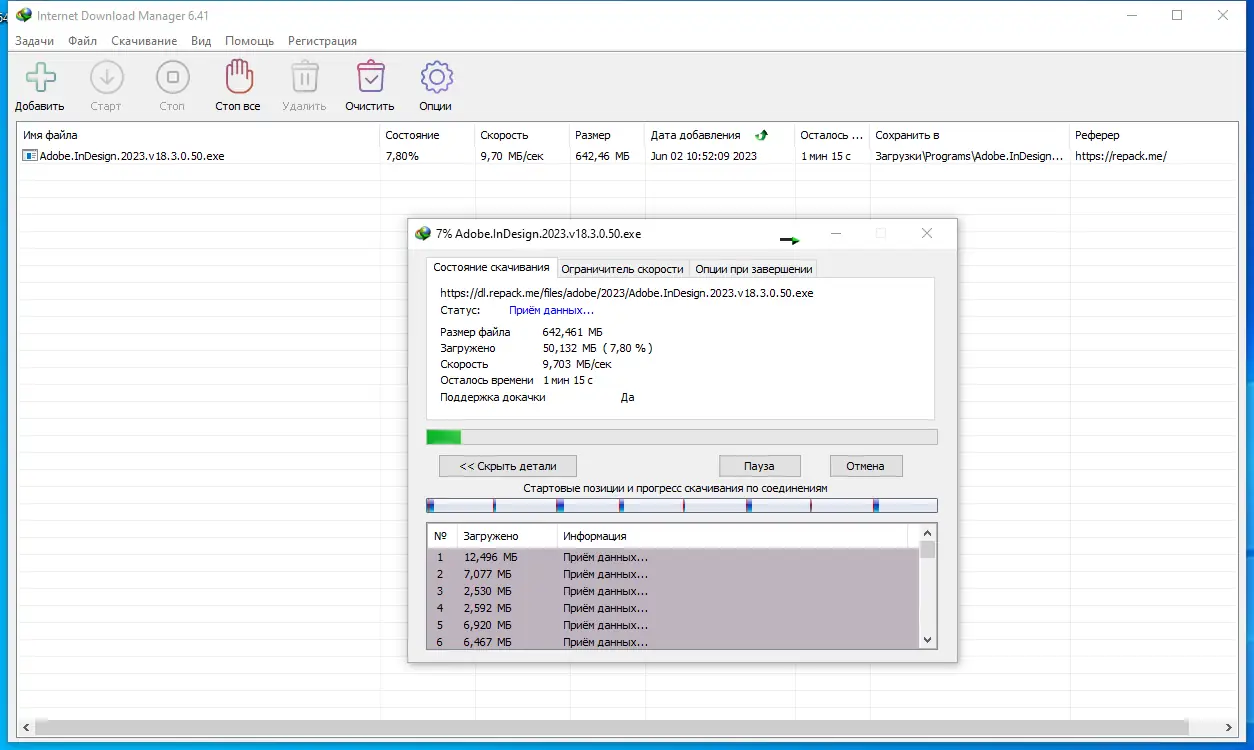Click the IDM icon in the download dialog title
The height and width of the screenshot is (750, 1254).
coord(423,233)
